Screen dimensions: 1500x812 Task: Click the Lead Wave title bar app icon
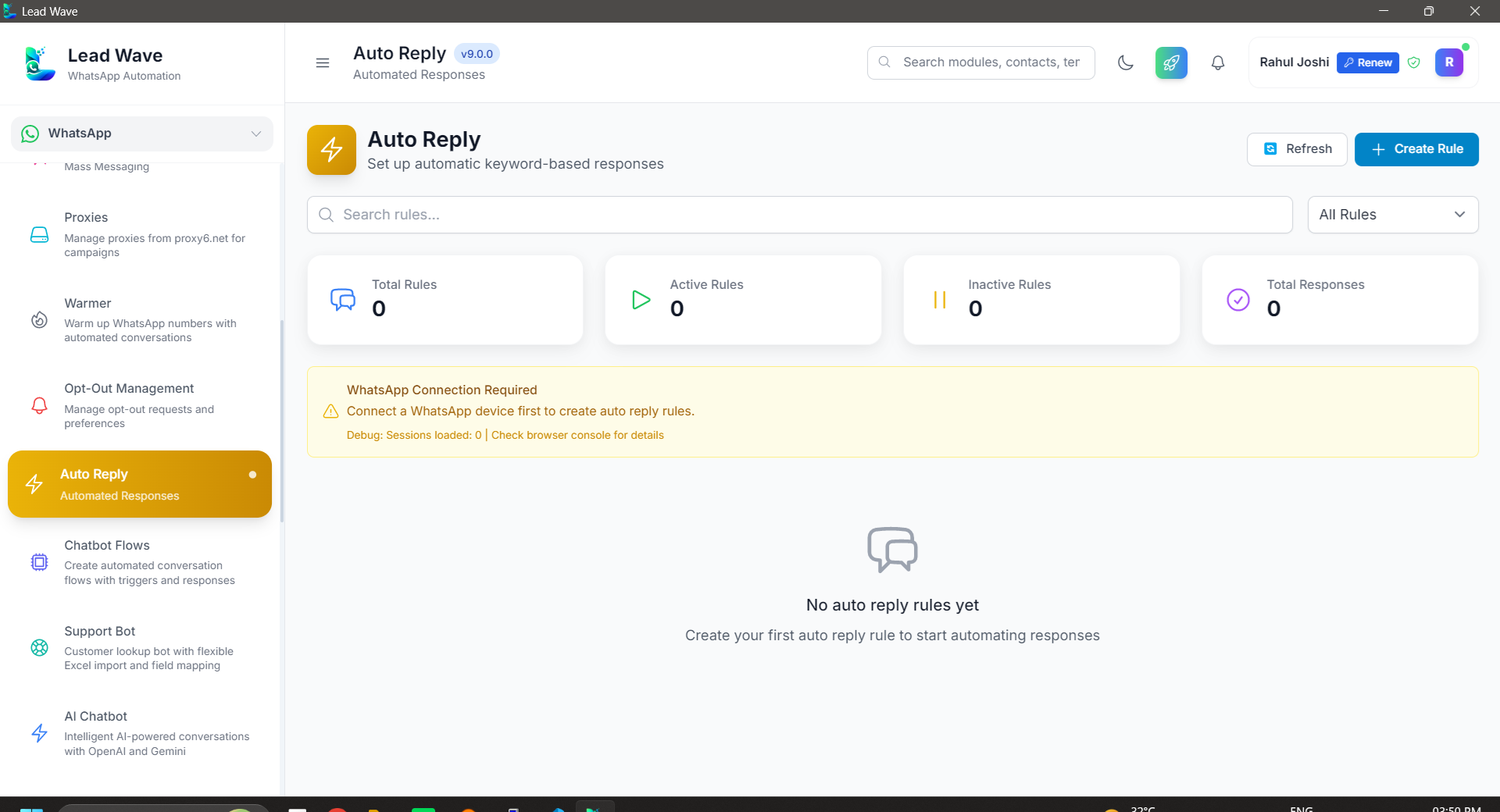coord(9,11)
